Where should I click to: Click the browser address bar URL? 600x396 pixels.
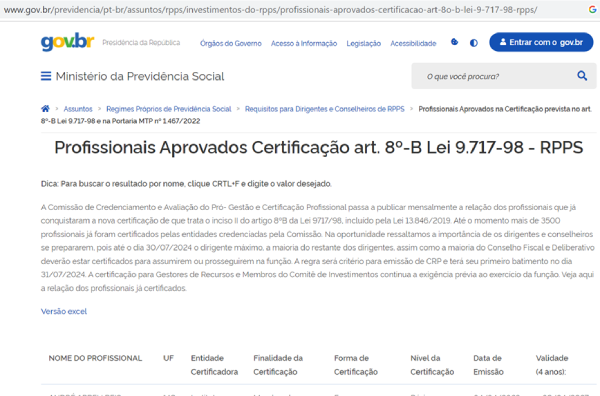tap(270, 10)
